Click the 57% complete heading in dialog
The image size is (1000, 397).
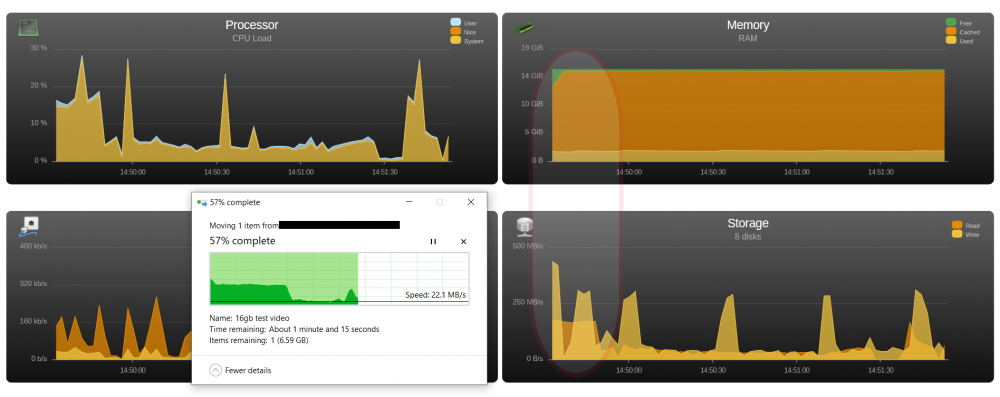point(242,241)
